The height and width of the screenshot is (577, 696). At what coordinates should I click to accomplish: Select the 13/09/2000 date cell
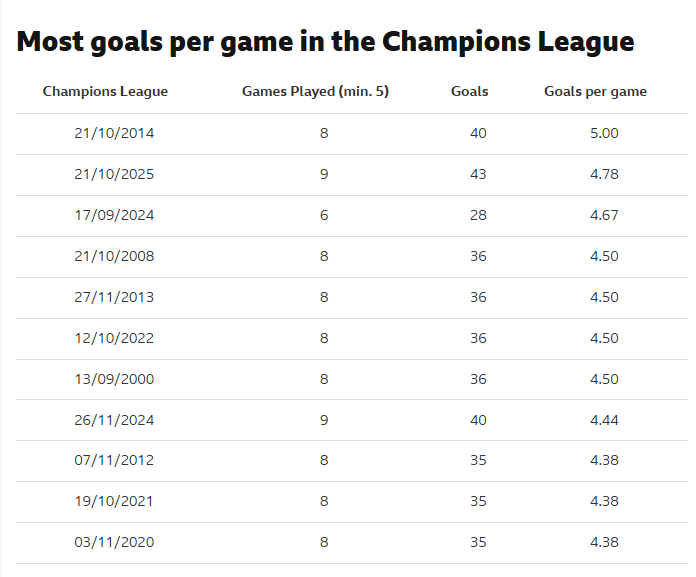click(114, 379)
